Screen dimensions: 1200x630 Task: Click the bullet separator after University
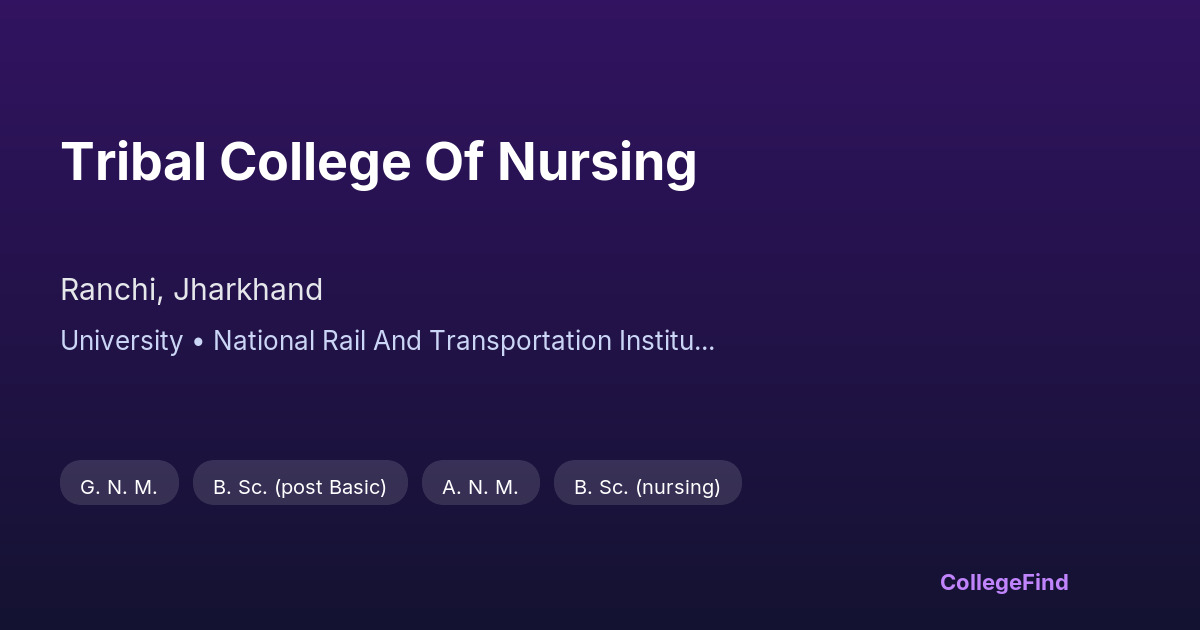pyautogui.click(x=198, y=342)
